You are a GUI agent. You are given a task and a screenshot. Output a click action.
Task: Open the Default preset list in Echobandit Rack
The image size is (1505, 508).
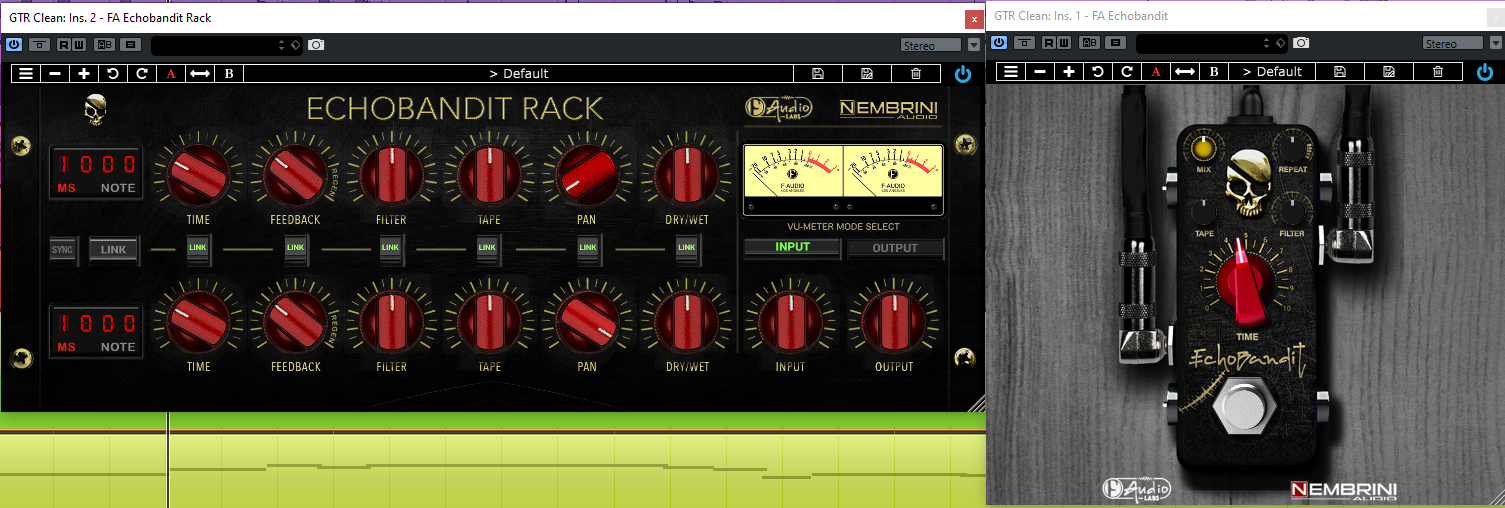518,73
